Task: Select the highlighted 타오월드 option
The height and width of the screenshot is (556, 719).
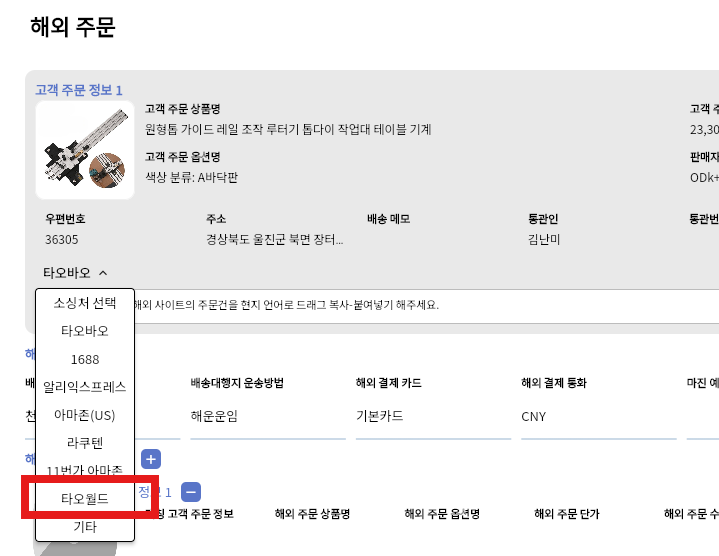Action: click(85, 498)
